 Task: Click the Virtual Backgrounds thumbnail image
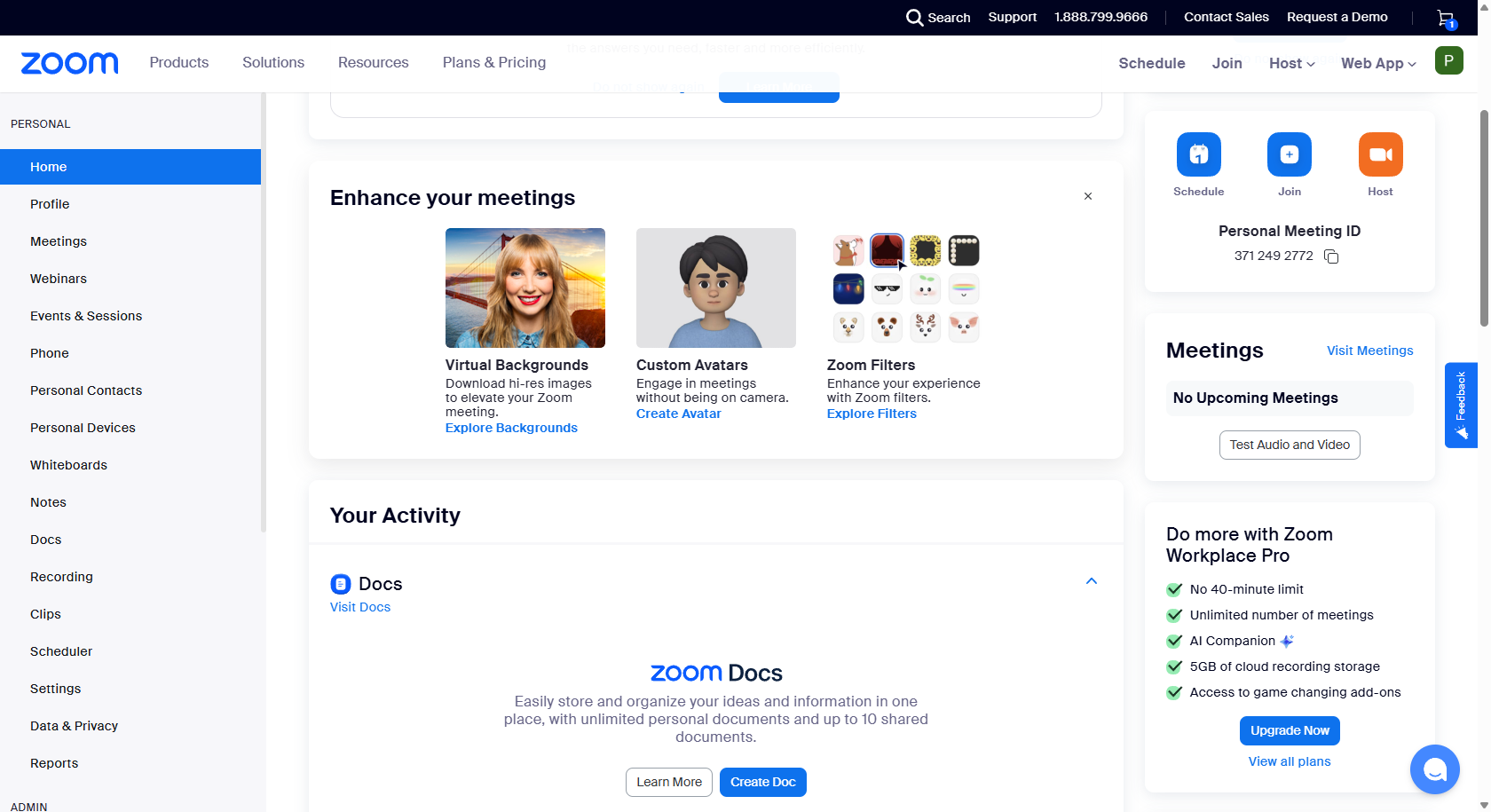525,288
